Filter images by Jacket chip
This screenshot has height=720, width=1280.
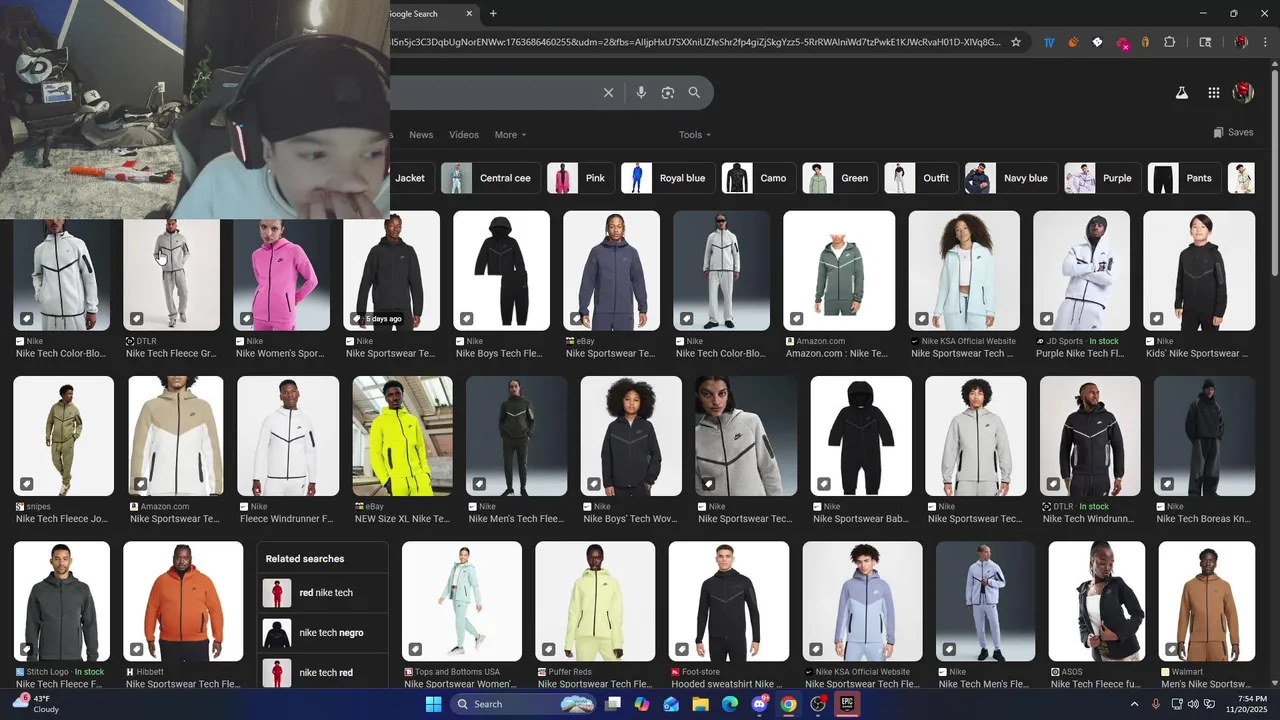point(412,178)
